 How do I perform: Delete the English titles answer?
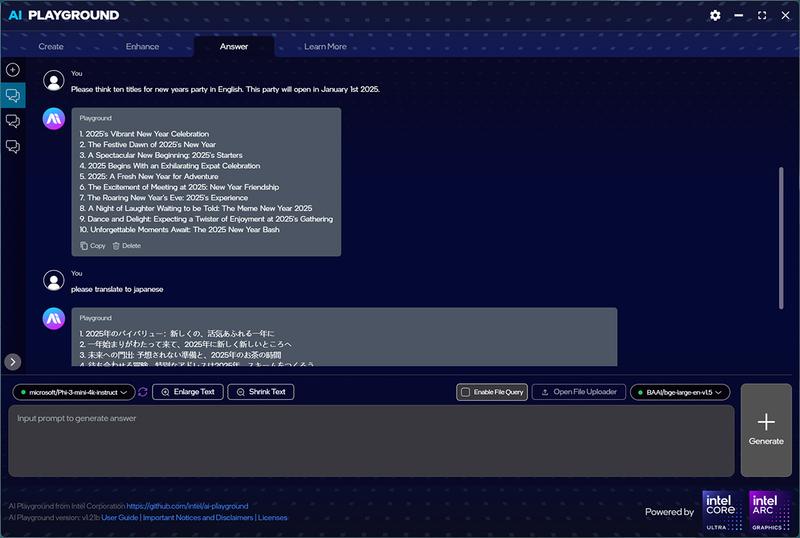coord(127,246)
